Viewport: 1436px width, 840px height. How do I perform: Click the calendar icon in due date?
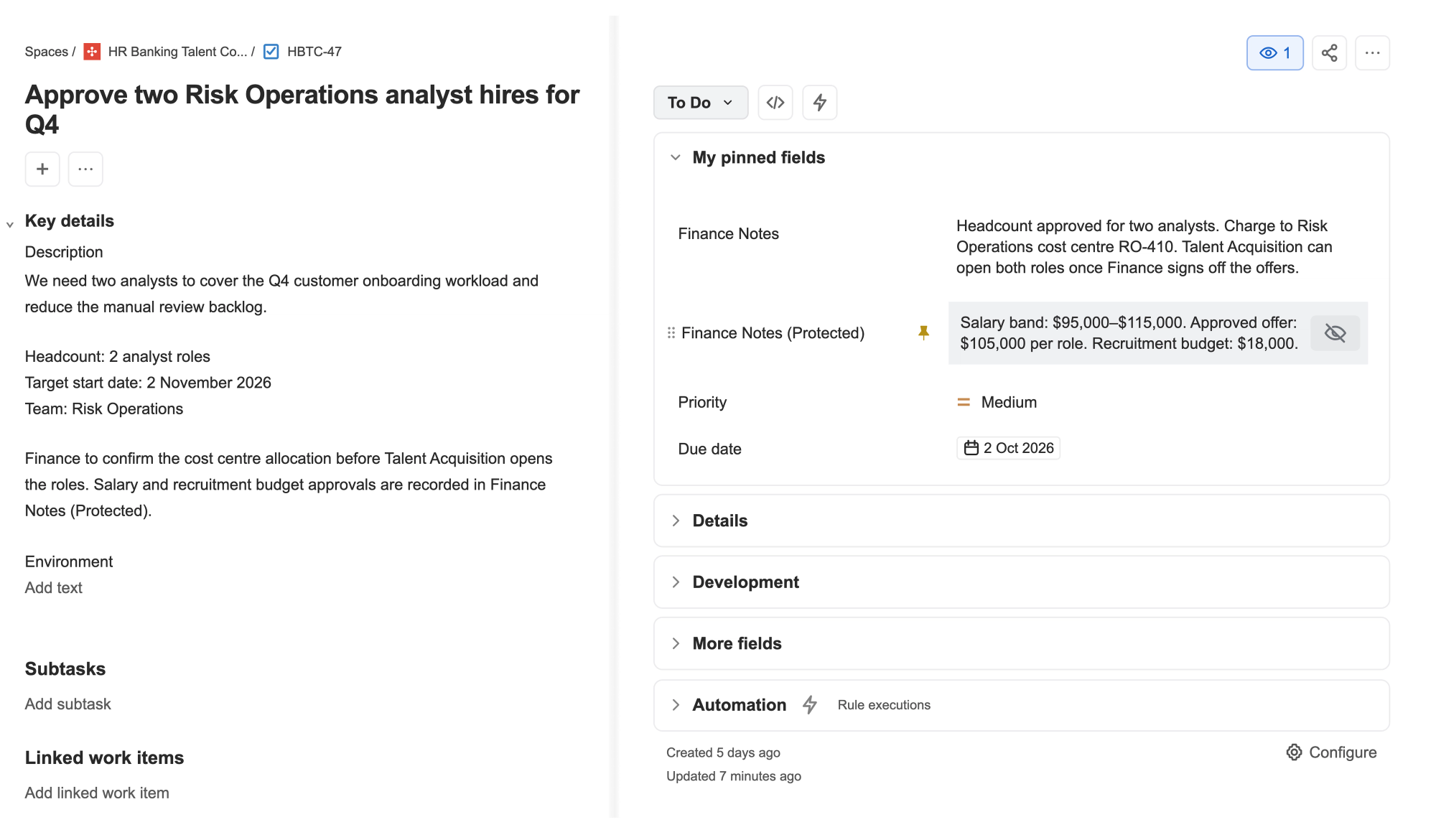point(971,448)
